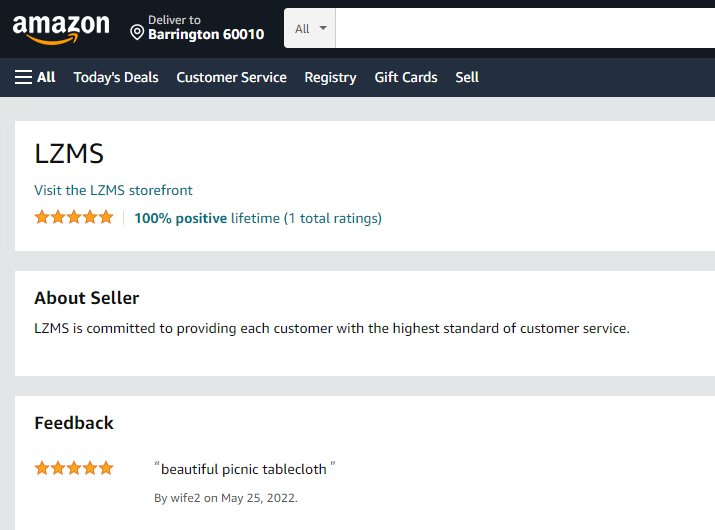Visit the LZMS storefront link

pos(113,190)
